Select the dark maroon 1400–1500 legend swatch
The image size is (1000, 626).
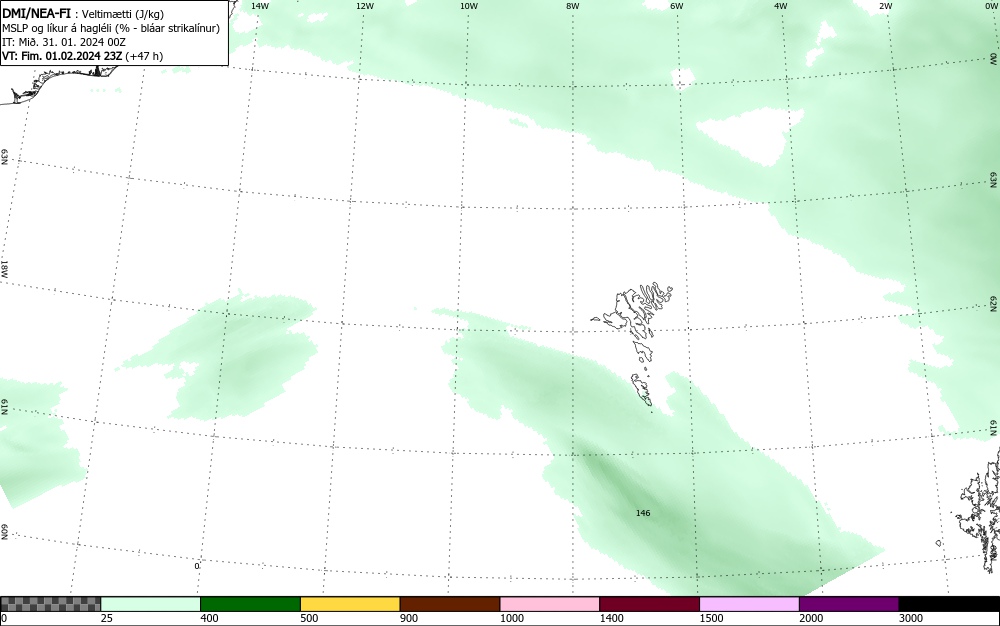(649, 604)
